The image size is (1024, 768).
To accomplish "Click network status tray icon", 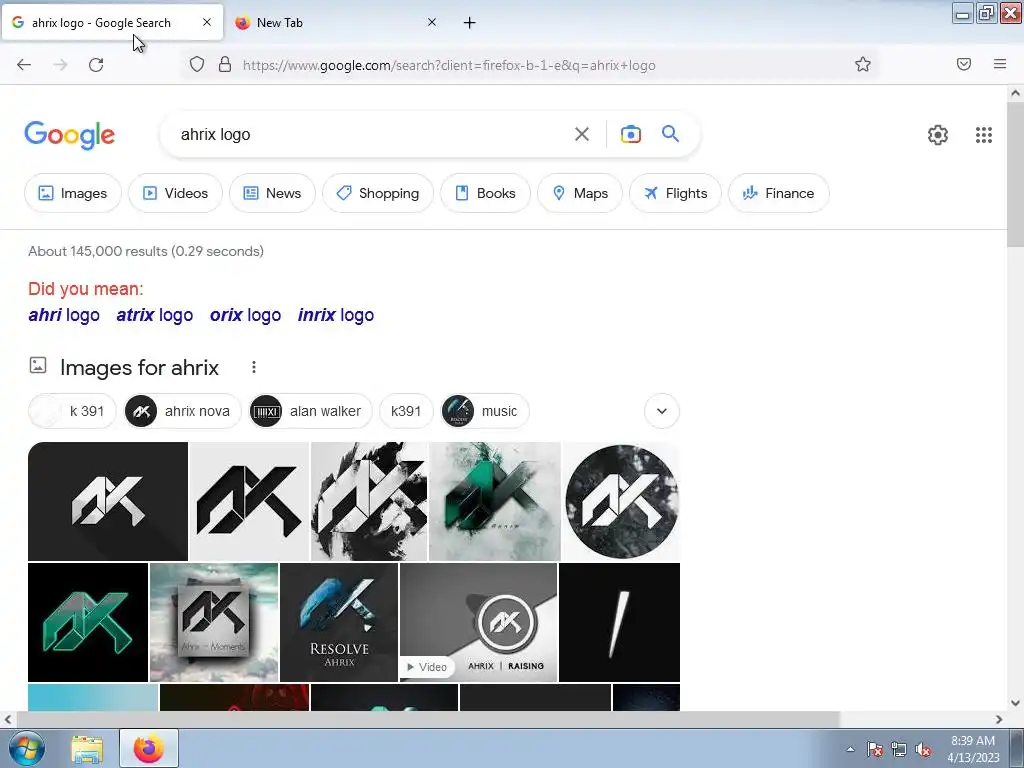I will [x=899, y=749].
